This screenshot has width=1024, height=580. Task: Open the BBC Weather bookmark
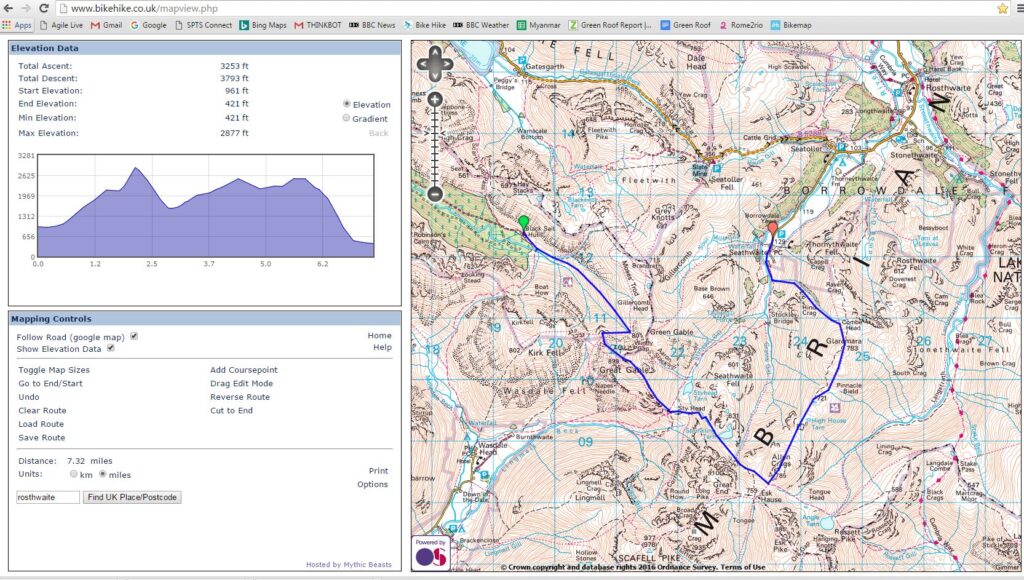pos(481,24)
